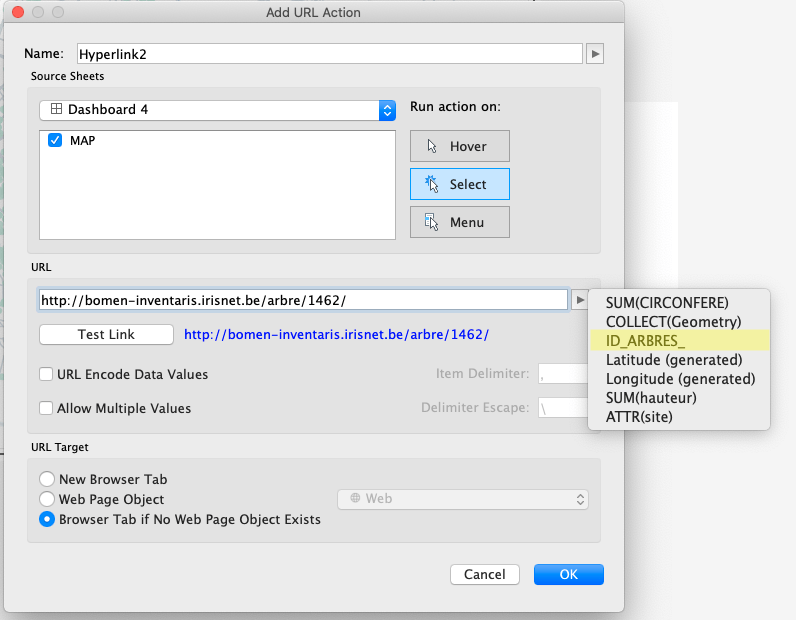796x620 pixels.
Task: Click insert field arrow beside URL box
Action: click(x=579, y=299)
